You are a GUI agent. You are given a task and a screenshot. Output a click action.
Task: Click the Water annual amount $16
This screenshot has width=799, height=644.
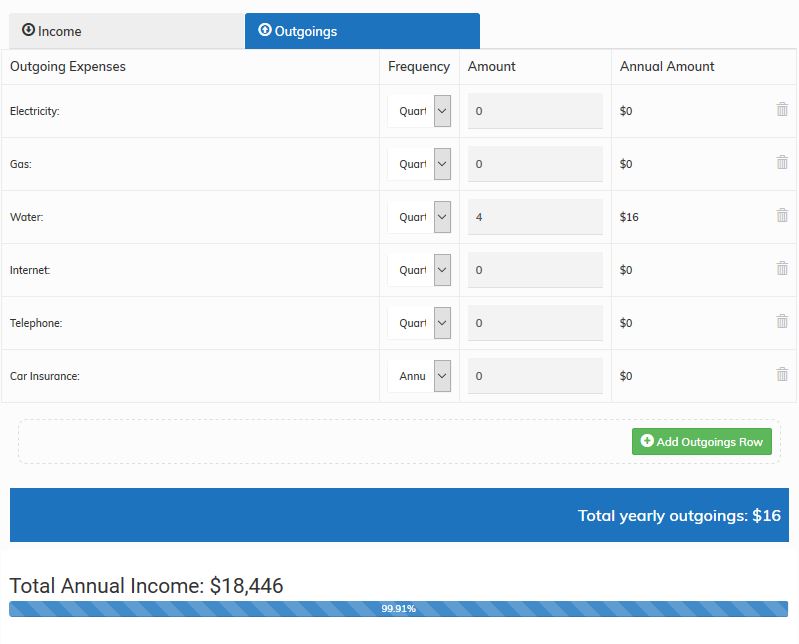(x=629, y=217)
